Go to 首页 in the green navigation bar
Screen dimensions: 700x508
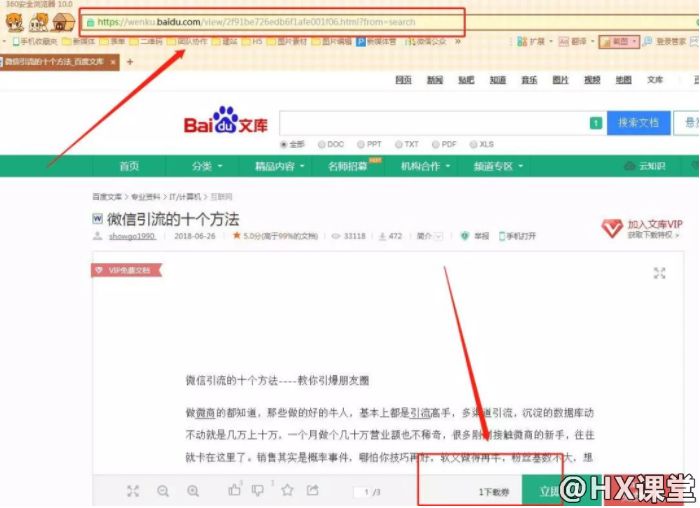click(129, 166)
